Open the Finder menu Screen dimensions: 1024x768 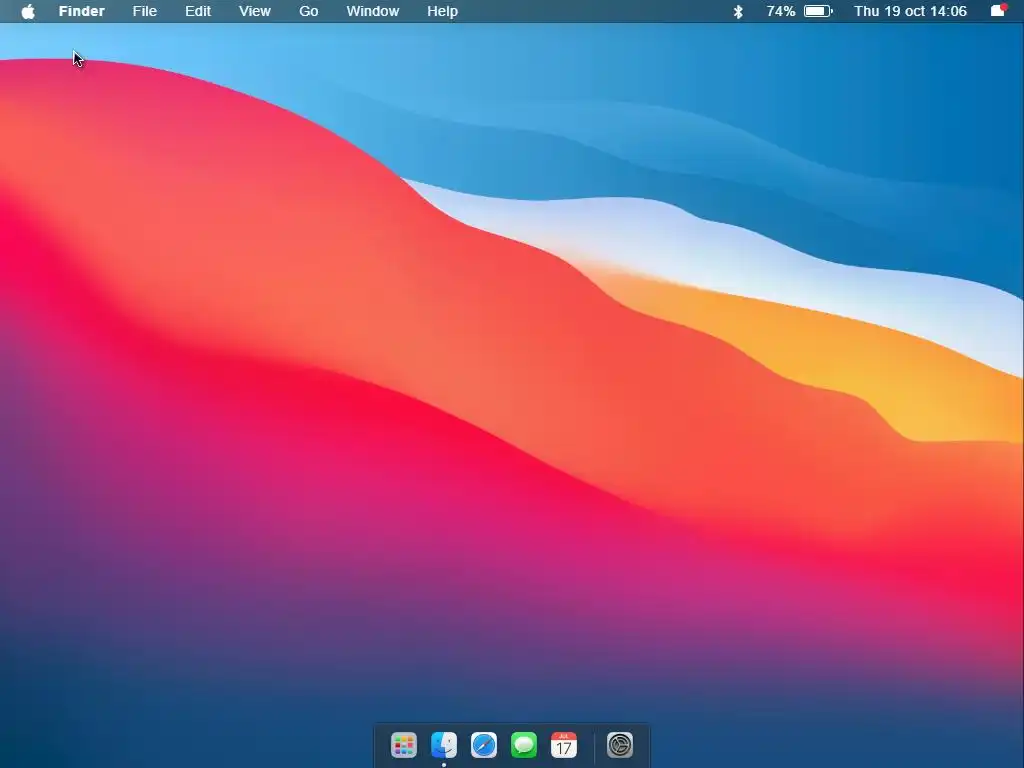82,11
